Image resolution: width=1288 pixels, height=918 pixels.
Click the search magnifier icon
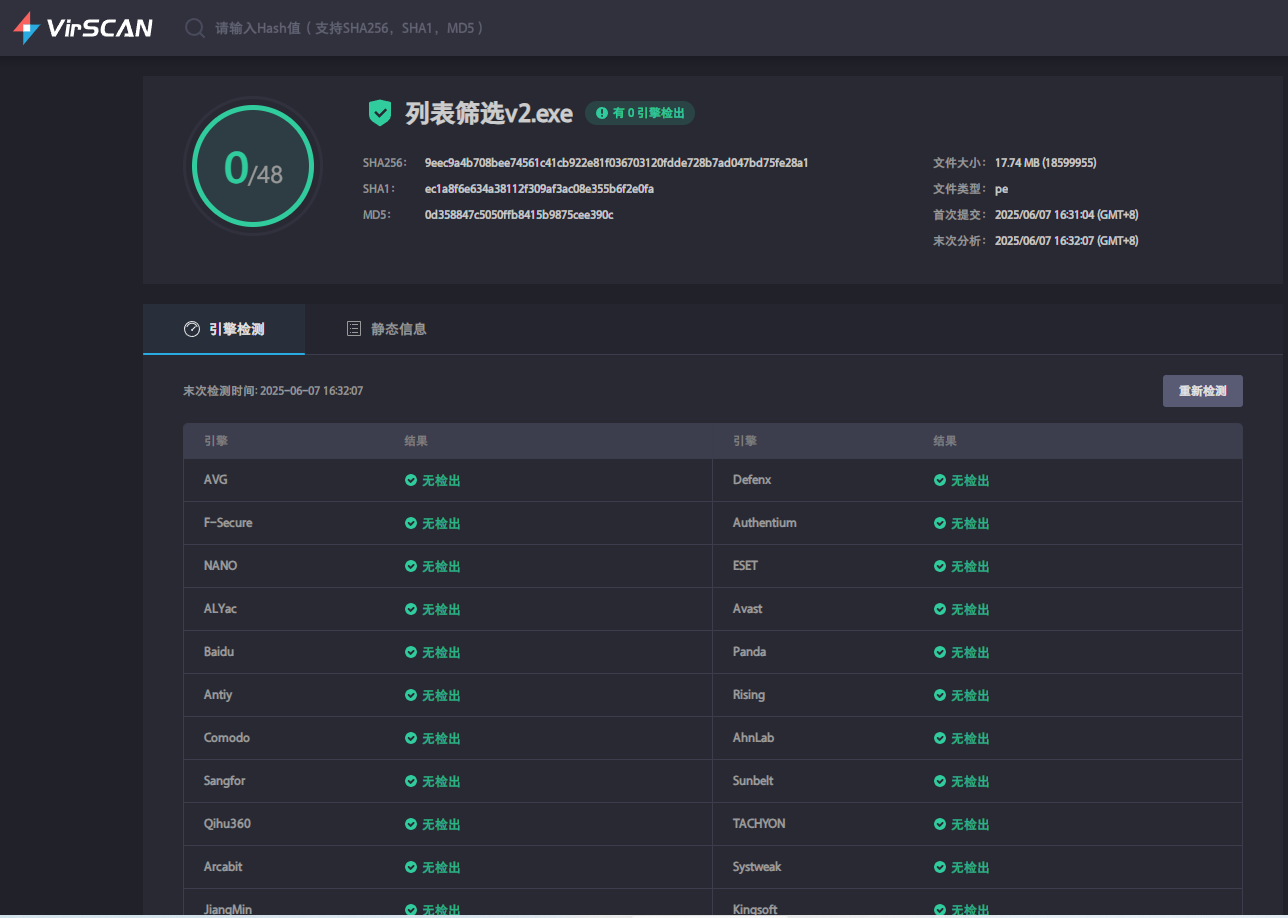[195, 28]
